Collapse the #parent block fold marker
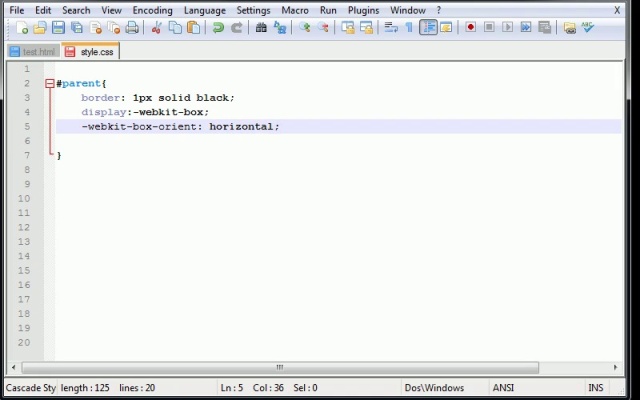This screenshot has height=400, width=640. point(50,84)
